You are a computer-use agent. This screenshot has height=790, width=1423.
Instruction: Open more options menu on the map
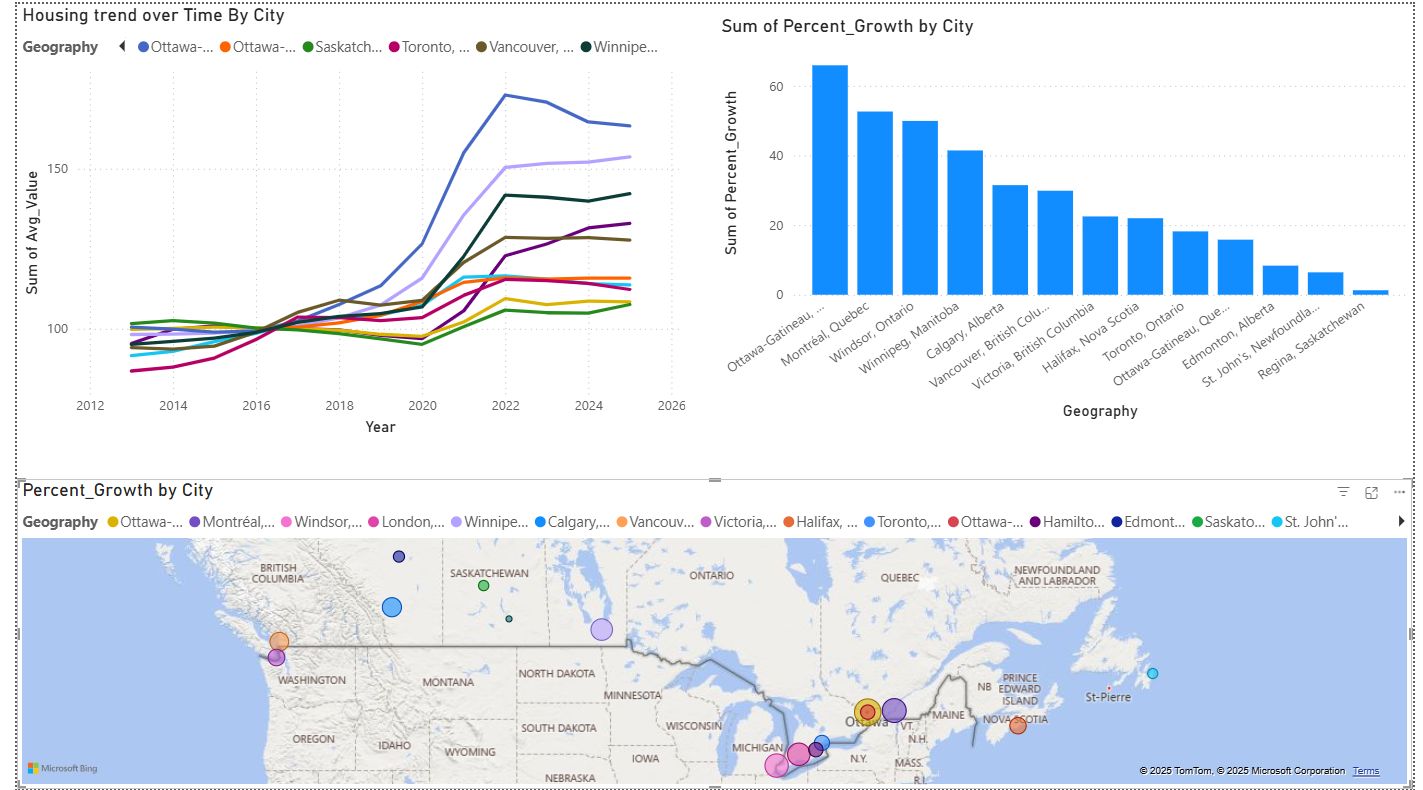[1398, 490]
